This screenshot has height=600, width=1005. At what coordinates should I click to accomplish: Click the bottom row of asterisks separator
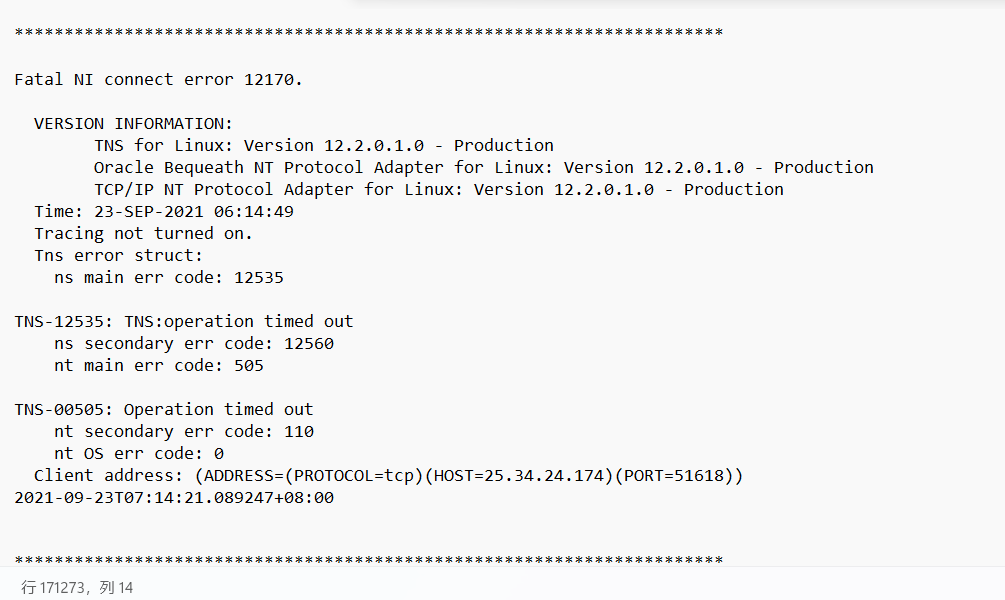tap(368, 559)
